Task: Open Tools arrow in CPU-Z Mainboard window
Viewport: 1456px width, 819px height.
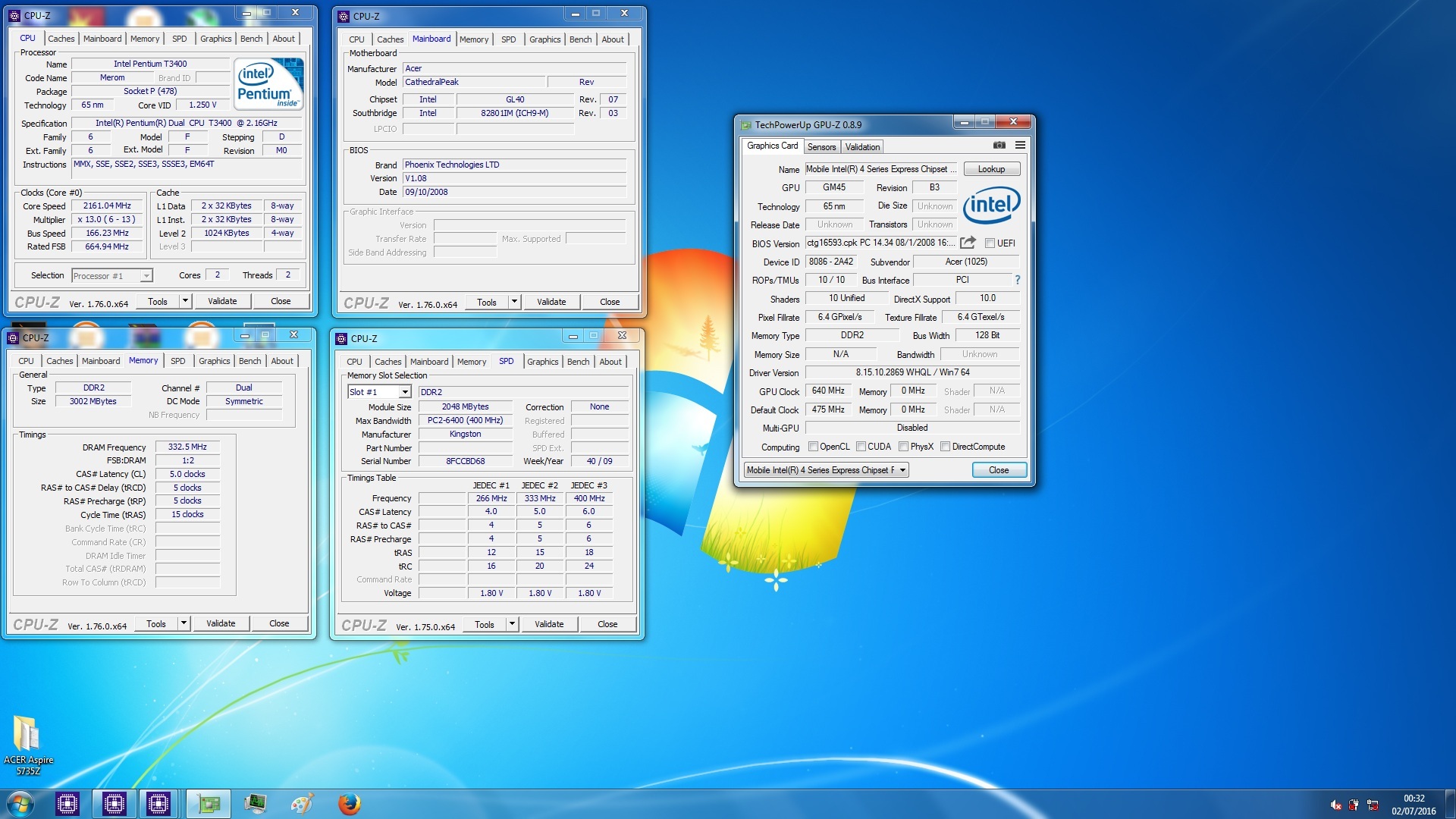Action: pos(514,302)
